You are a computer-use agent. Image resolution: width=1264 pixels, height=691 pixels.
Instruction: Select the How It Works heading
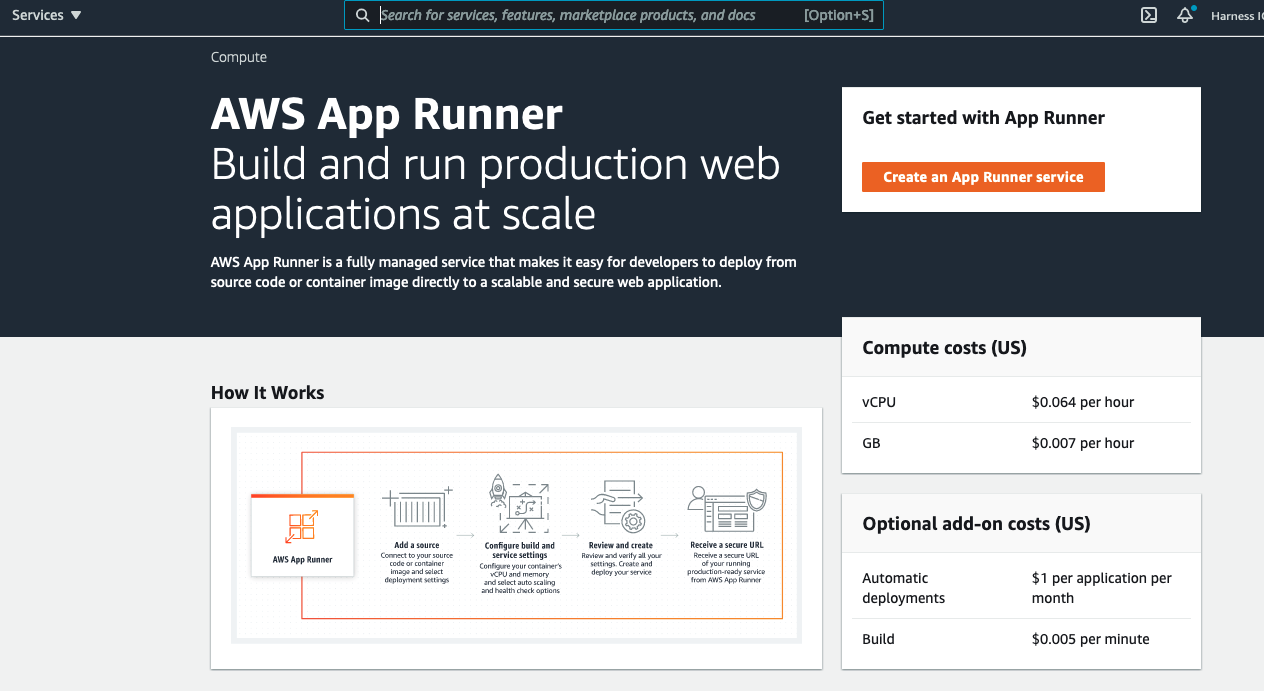[x=267, y=393]
